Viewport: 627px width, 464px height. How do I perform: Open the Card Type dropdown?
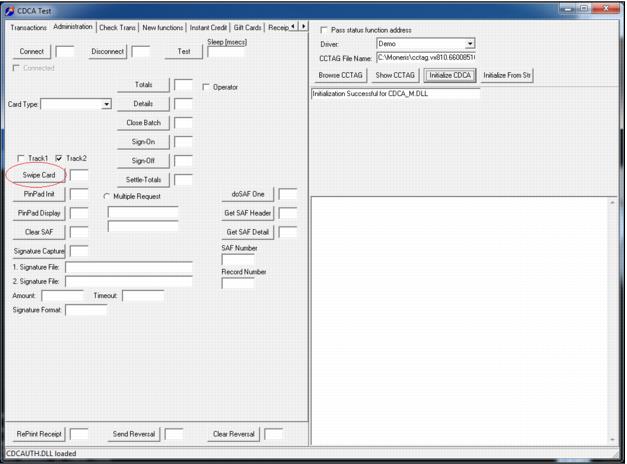(106, 105)
